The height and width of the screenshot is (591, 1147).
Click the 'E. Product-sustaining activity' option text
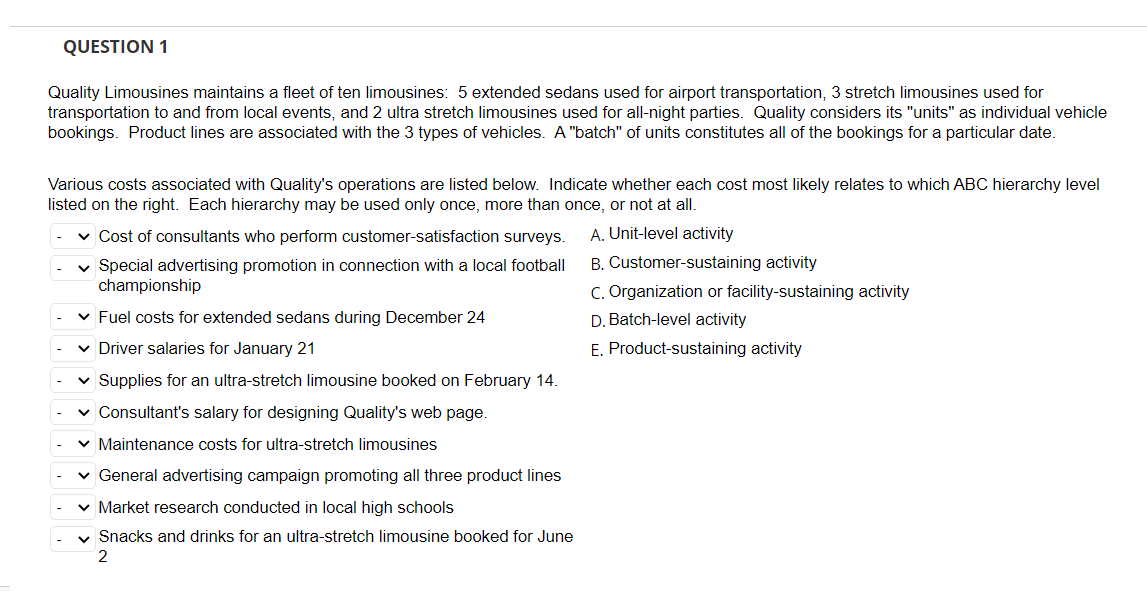coord(704,349)
